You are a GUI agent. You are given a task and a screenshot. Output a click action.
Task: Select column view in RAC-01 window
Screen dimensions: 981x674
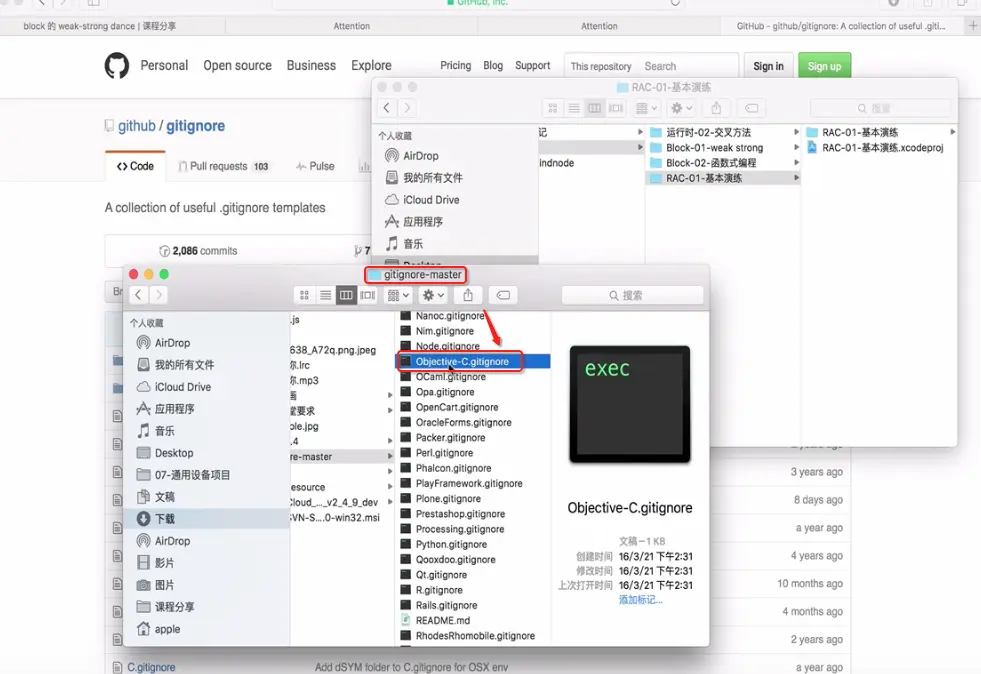click(594, 108)
